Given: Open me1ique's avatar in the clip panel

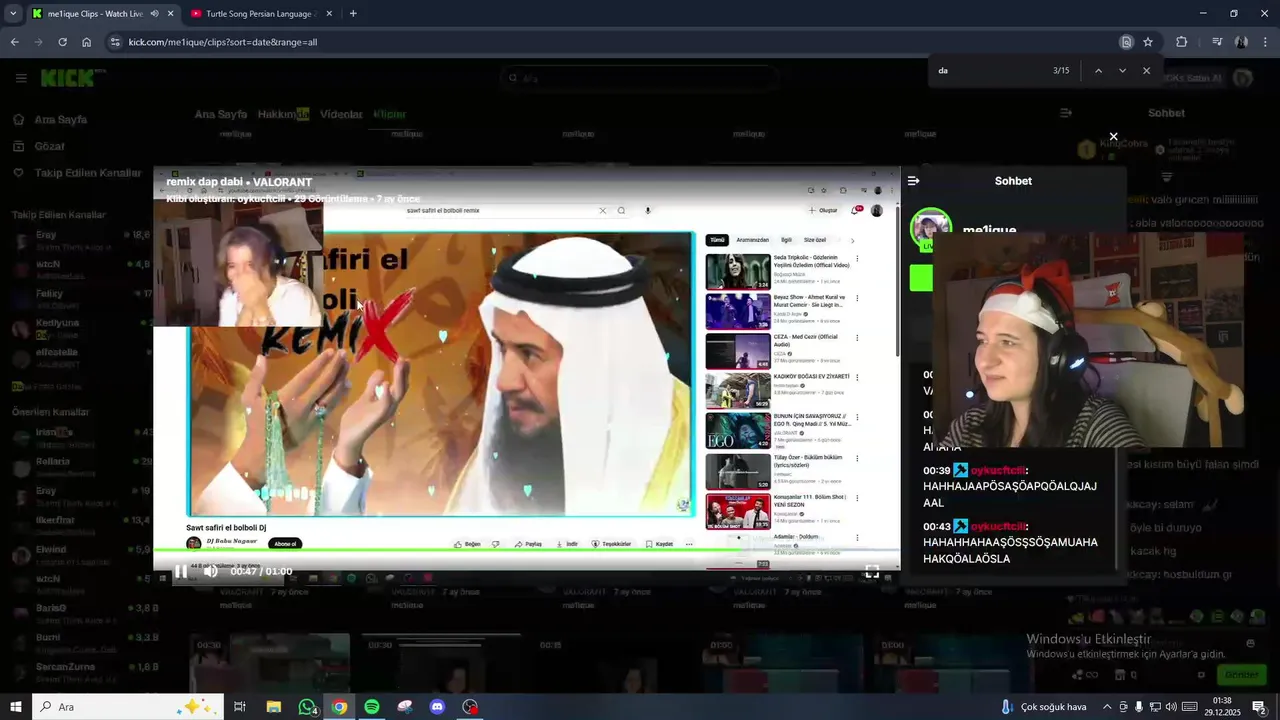Looking at the screenshot, I should coord(930,229).
